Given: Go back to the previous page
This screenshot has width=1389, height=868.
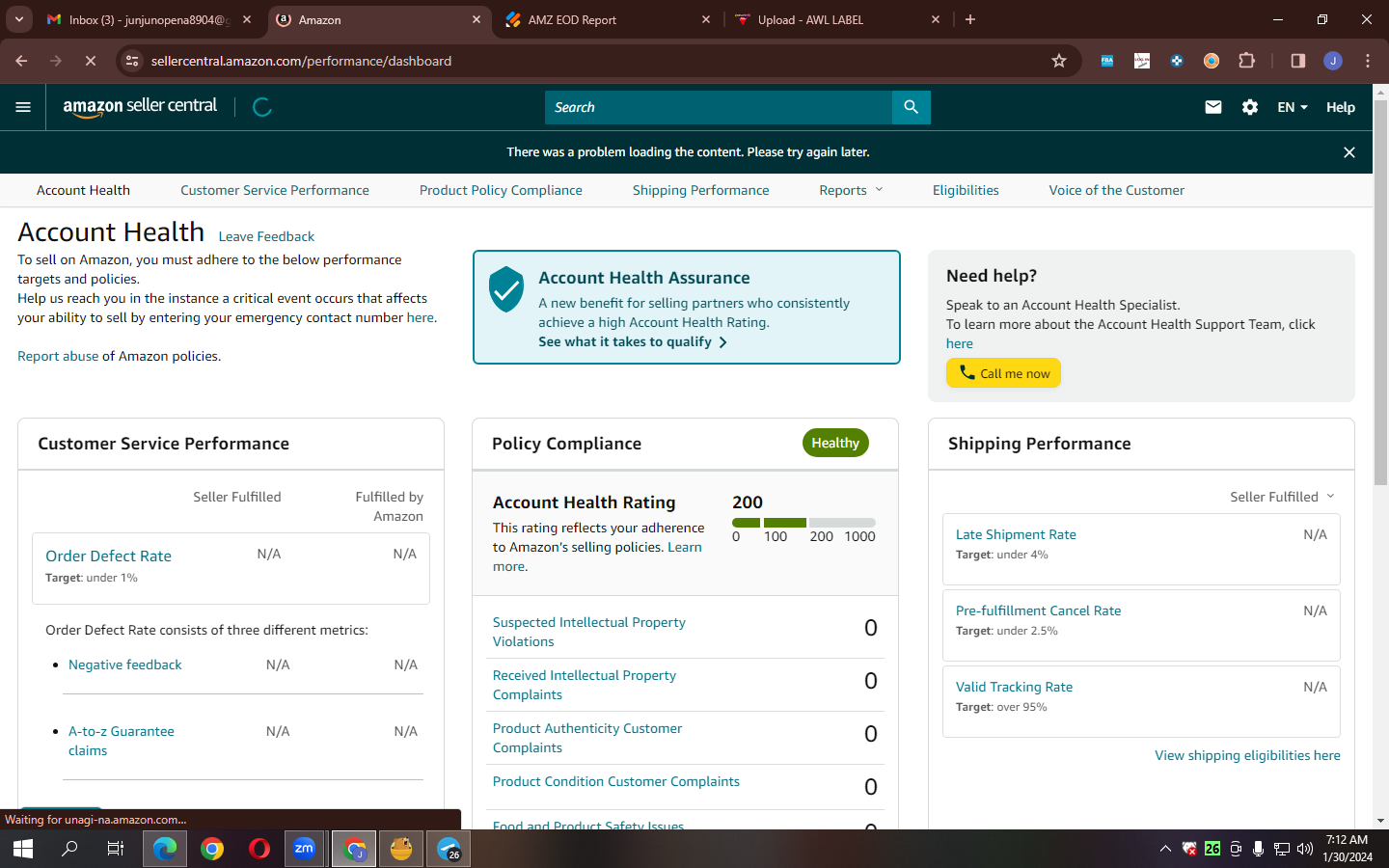Looking at the screenshot, I should (21, 61).
